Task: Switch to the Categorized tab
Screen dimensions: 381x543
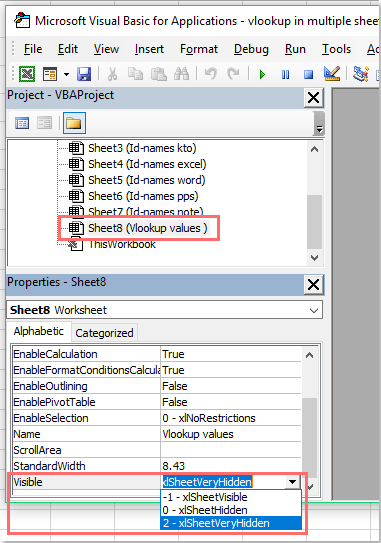Action: click(104, 333)
